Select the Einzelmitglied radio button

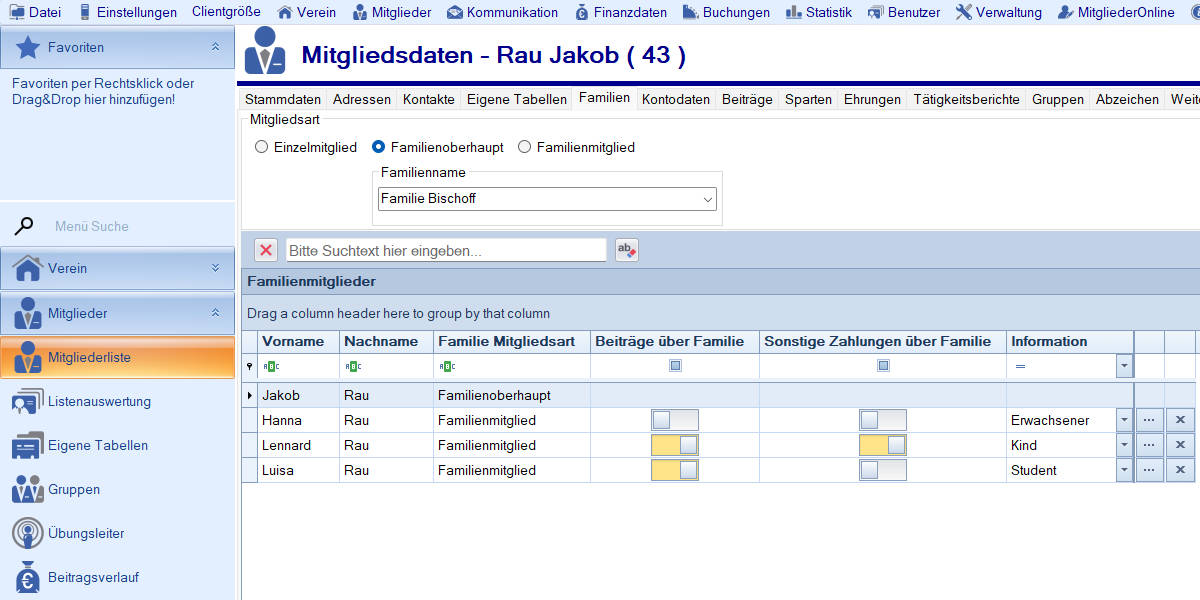point(262,147)
